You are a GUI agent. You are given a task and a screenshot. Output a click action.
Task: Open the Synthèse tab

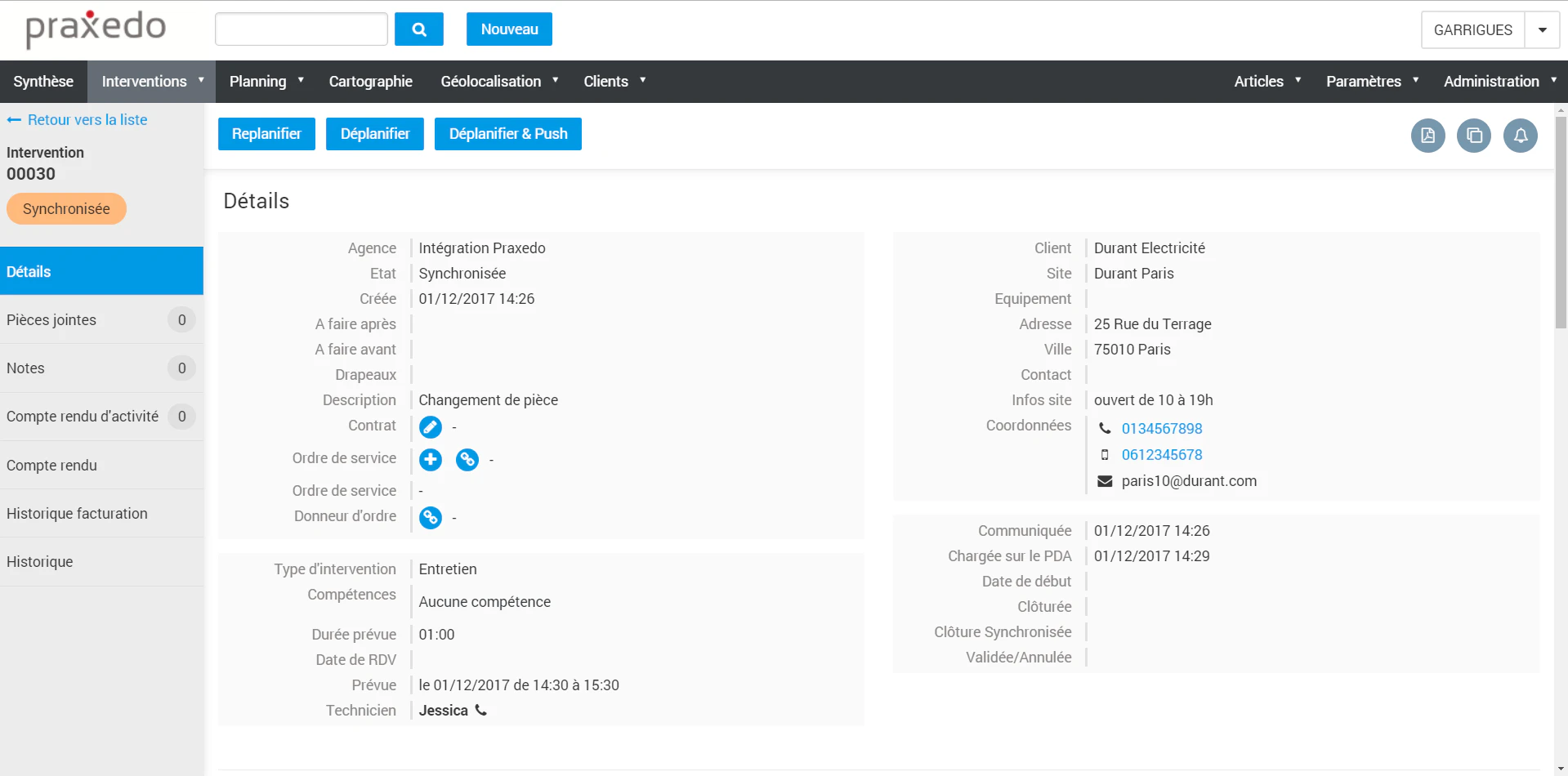pyautogui.click(x=43, y=82)
